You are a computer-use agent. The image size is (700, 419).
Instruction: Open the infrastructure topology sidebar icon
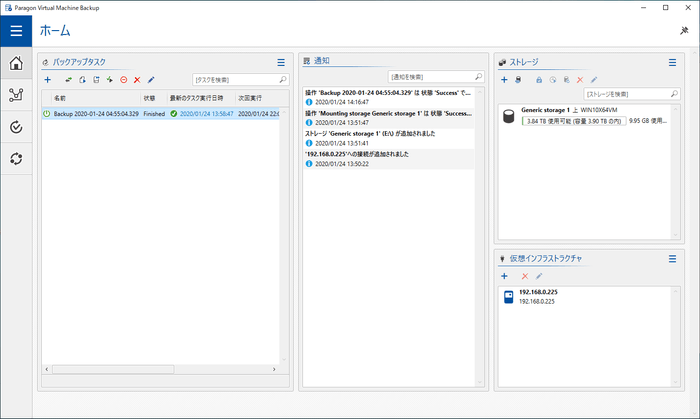click(x=16, y=96)
